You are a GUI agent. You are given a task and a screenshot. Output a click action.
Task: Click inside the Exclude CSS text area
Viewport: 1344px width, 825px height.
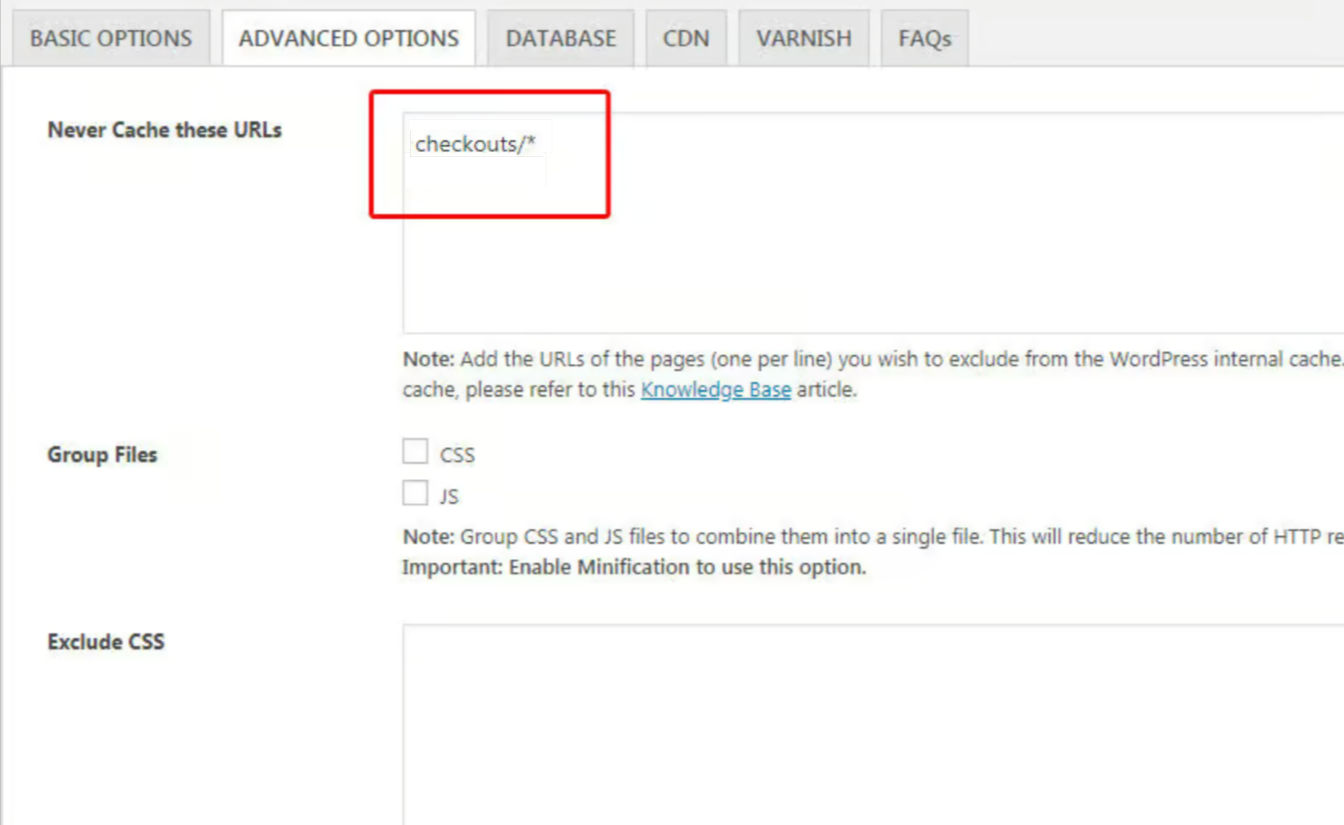(x=870, y=720)
